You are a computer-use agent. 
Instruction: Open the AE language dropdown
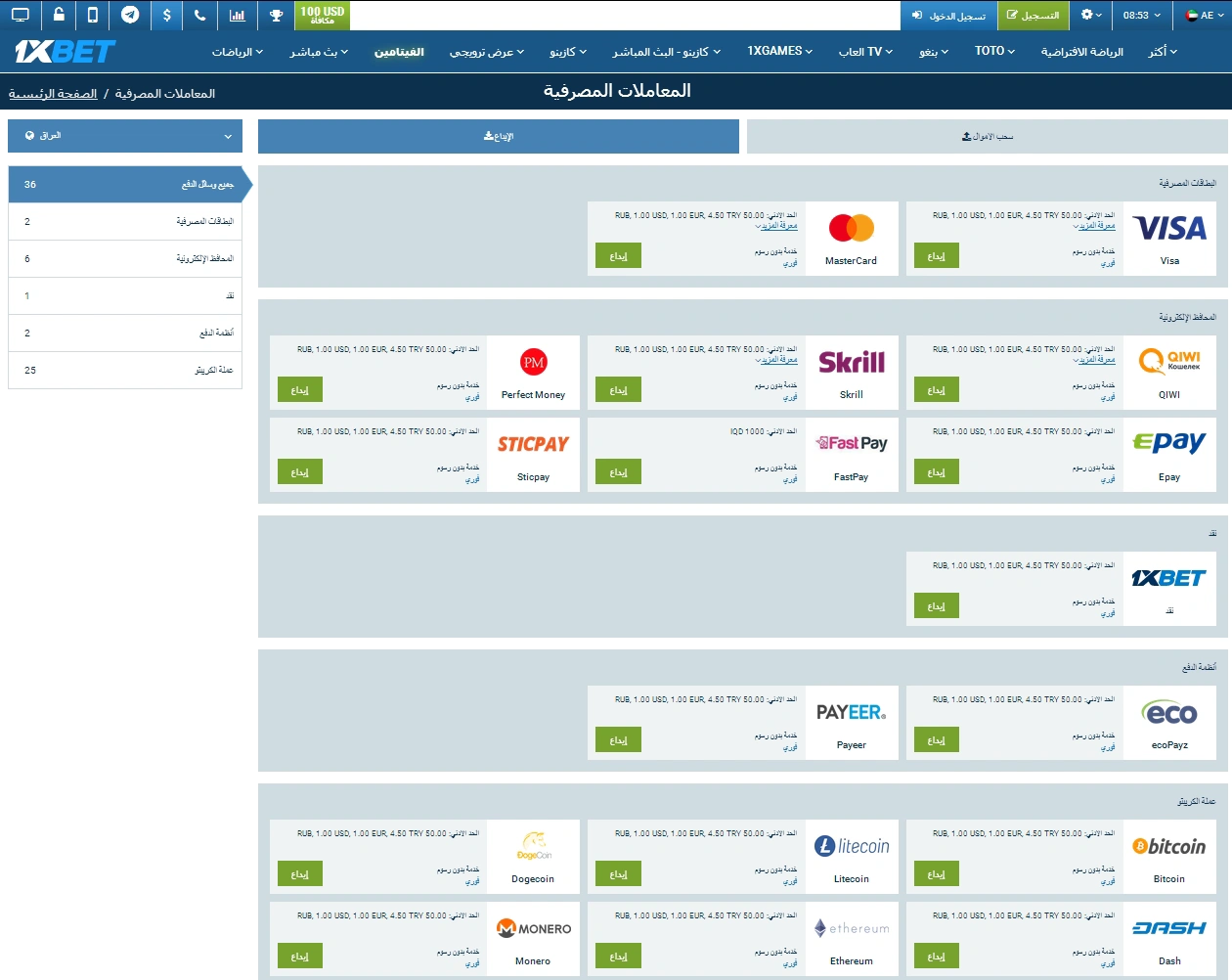(1202, 16)
